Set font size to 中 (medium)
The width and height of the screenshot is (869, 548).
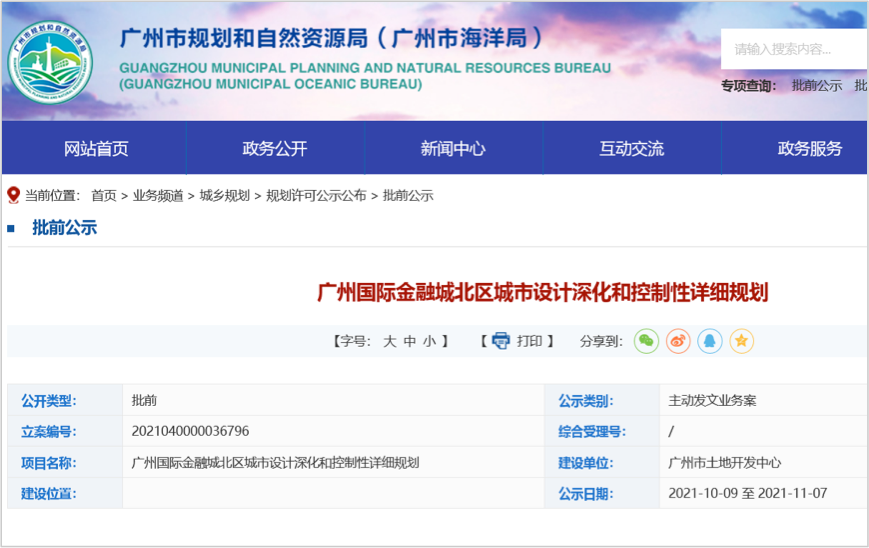tap(409, 341)
